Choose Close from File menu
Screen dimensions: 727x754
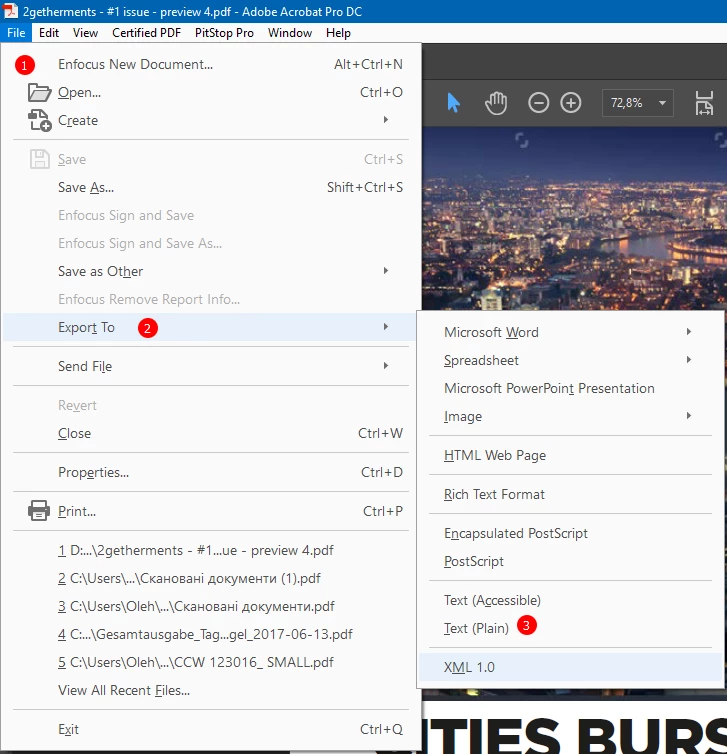210,433
